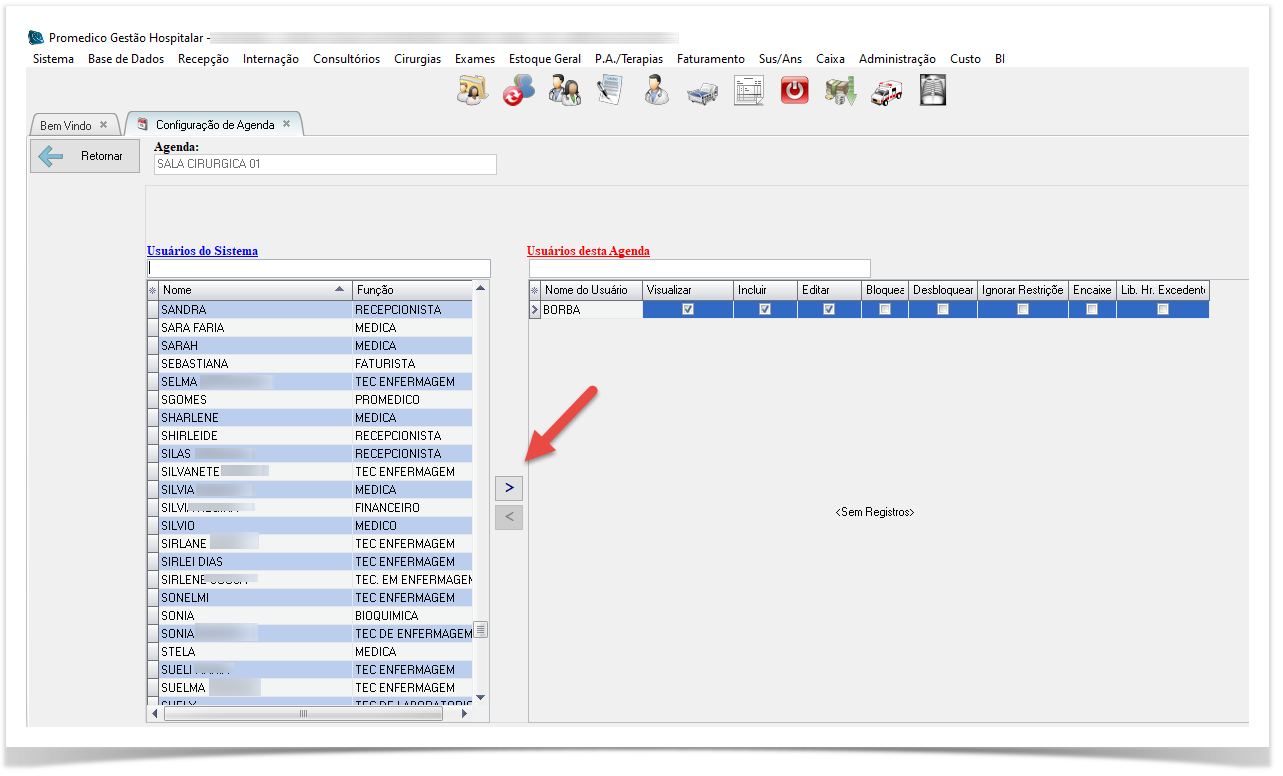Uncheck Incluir for user BORBA
This screenshot has height=776, width=1283.
pos(765,310)
